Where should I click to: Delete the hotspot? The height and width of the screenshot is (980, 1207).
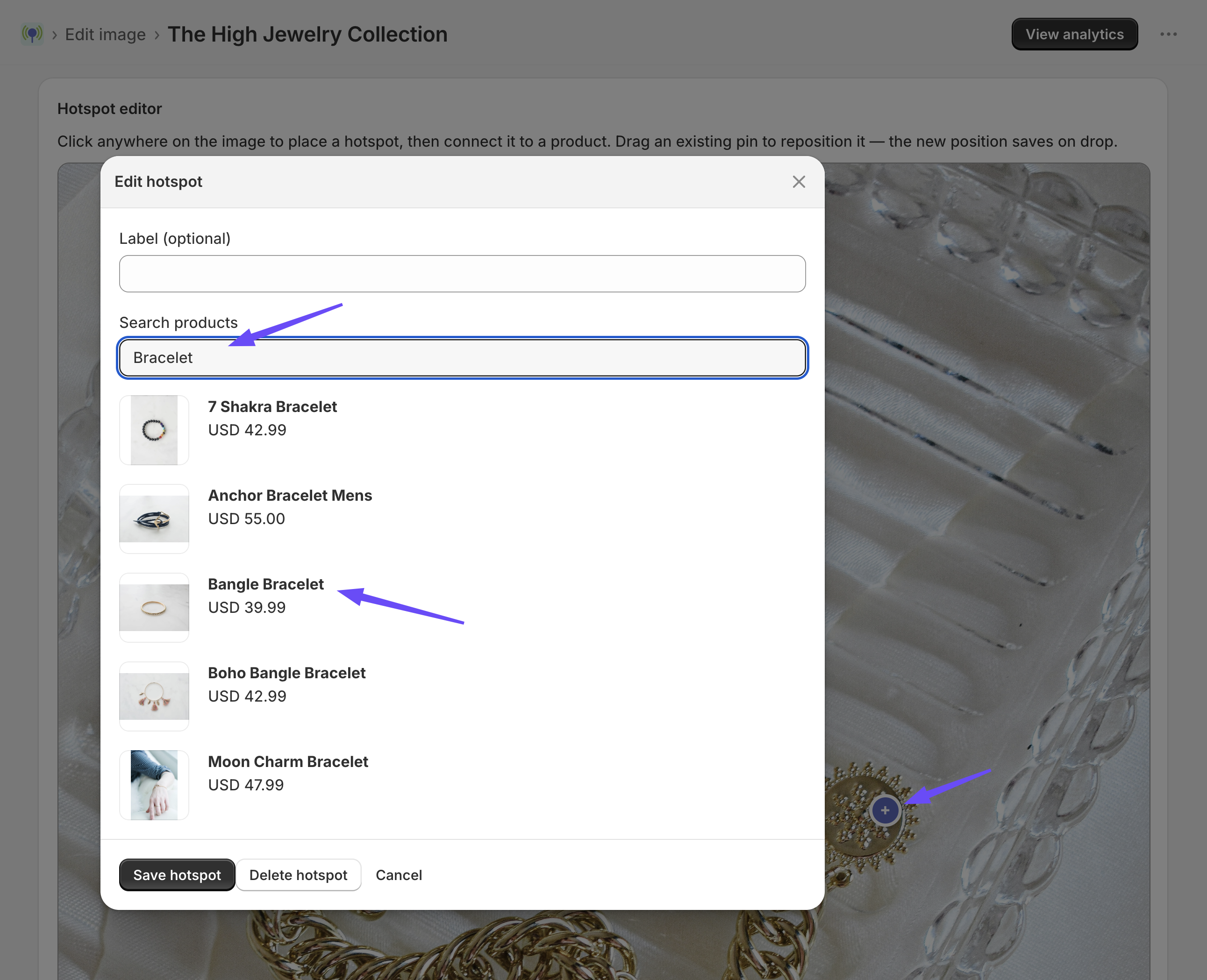[298, 875]
